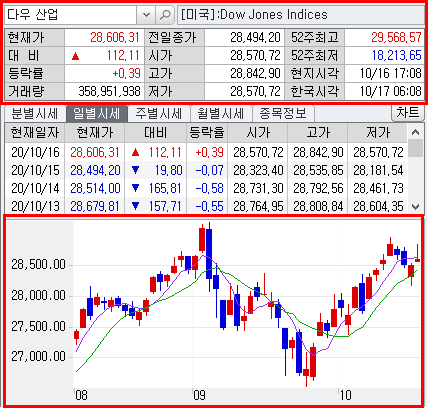Click the table scrollbar up arrow
428x408 pixels.
tap(415, 132)
